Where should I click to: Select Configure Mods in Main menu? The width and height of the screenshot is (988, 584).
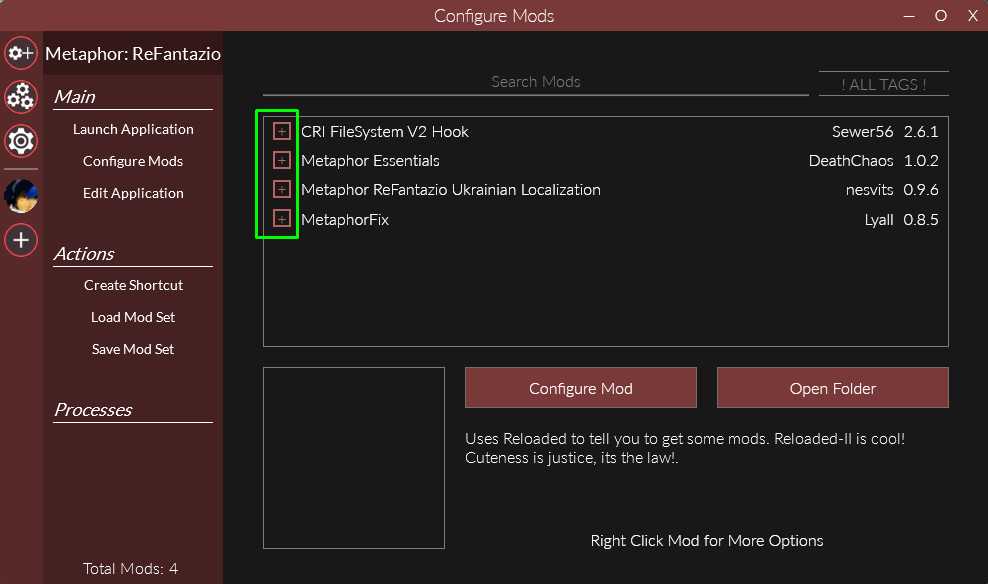(x=133, y=161)
